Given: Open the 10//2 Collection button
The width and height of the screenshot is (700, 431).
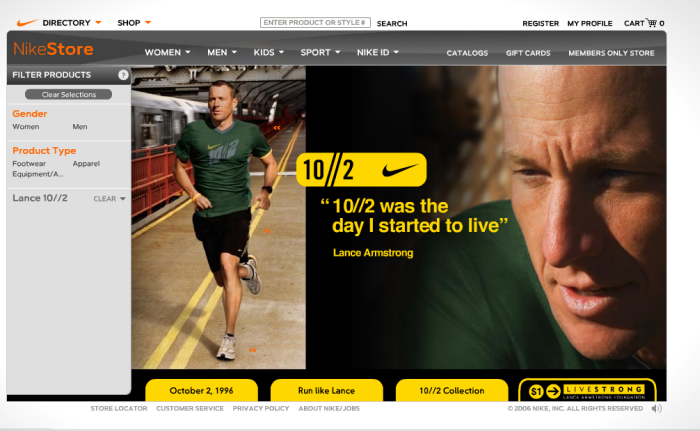Looking at the screenshot, I should (452, 390).
